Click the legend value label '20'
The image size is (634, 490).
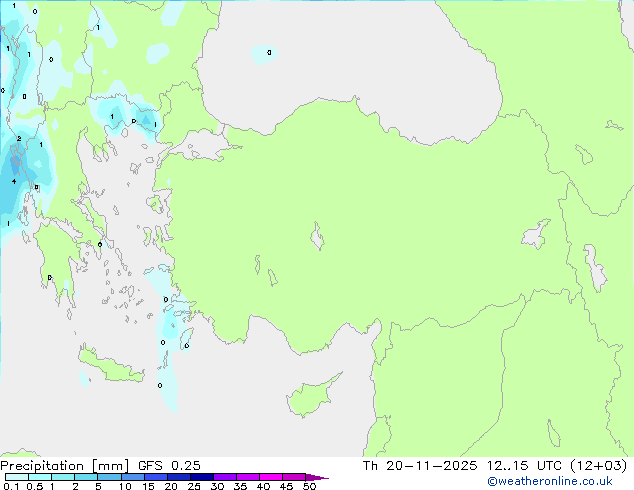(171, 486)
